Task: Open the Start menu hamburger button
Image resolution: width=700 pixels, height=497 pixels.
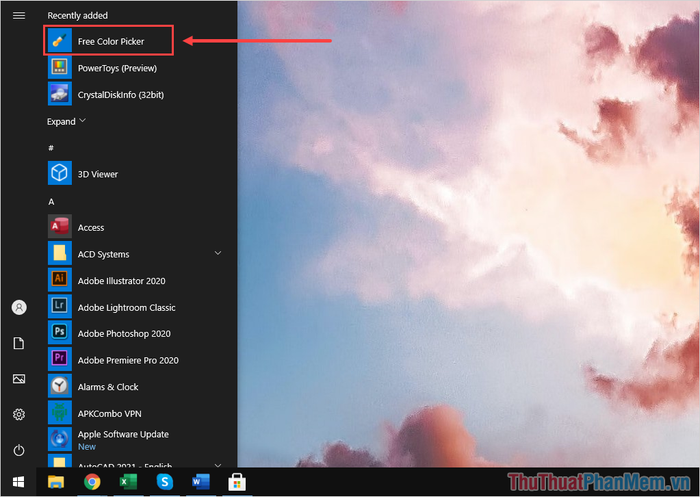Action: [x=19, y=16]
